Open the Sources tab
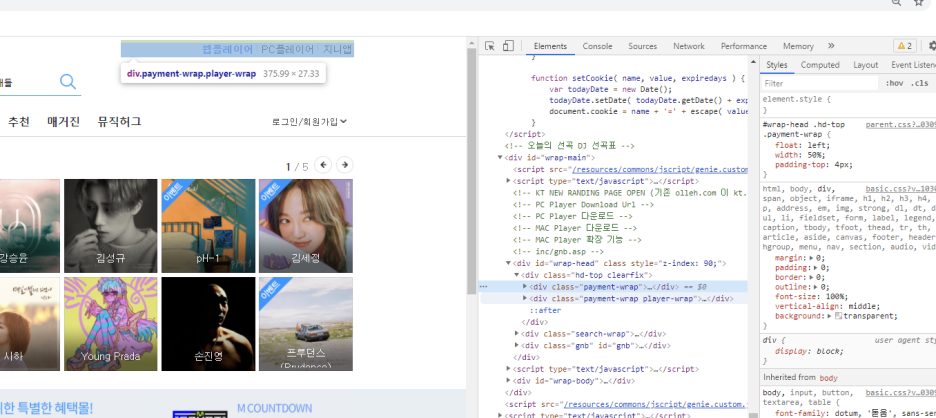The width and height of the screenshot is (936, 418). [642, 46]
